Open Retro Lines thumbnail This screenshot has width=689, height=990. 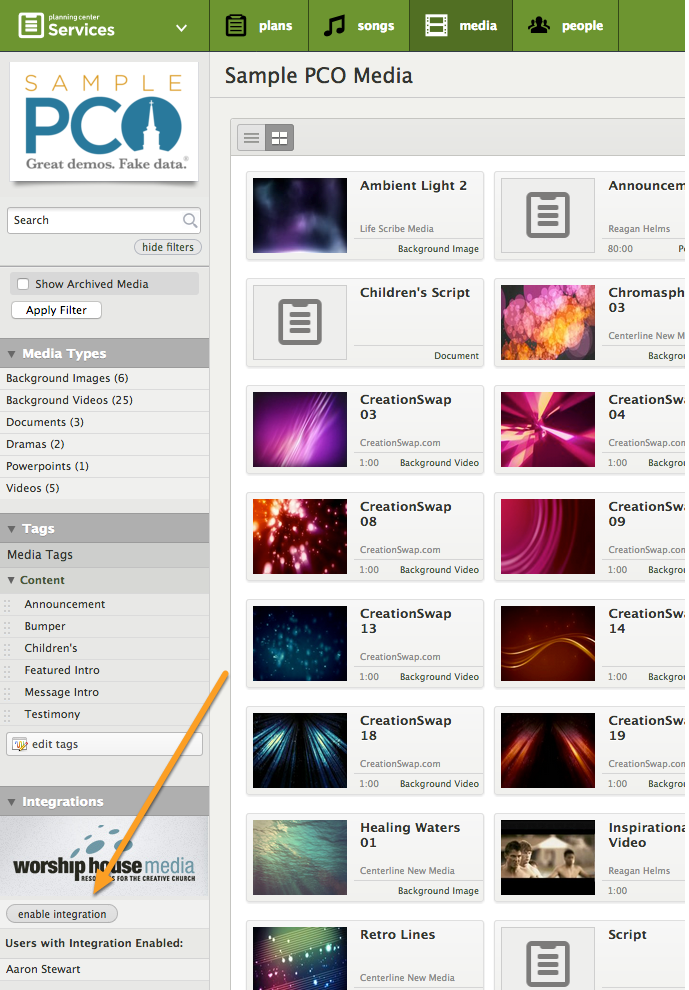coord(300,958)
